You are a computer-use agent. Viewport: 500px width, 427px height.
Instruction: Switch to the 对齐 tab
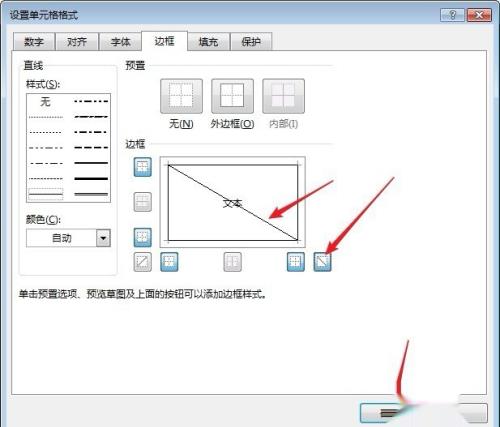[x=77, y=42]
